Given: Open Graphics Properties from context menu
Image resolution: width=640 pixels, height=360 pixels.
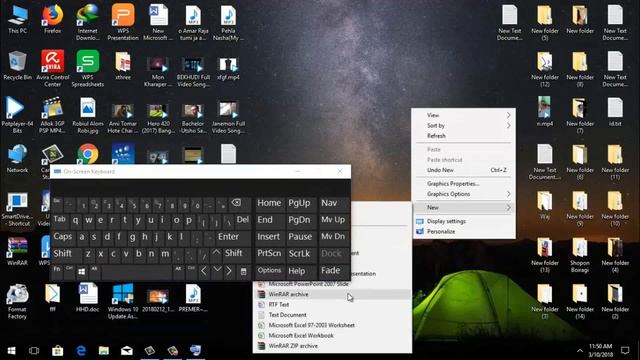Looking at the screenshot, I should (x=464, y=184).
